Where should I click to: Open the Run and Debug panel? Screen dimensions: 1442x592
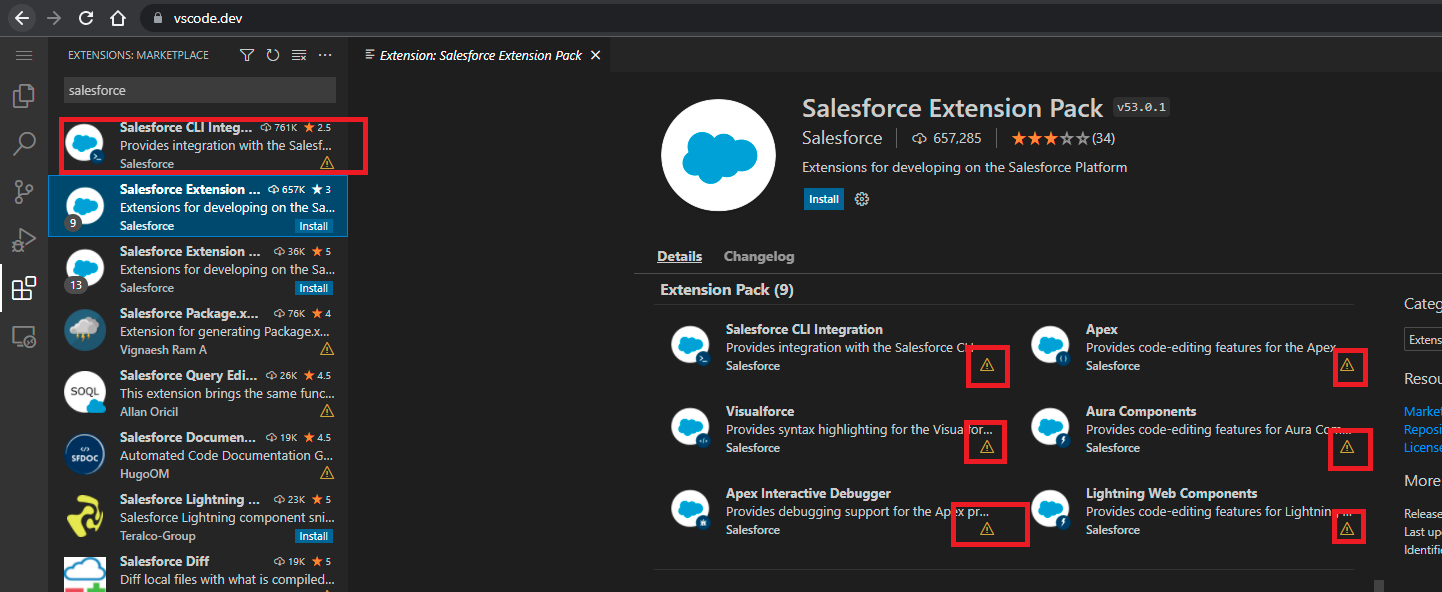click(24, 240)
